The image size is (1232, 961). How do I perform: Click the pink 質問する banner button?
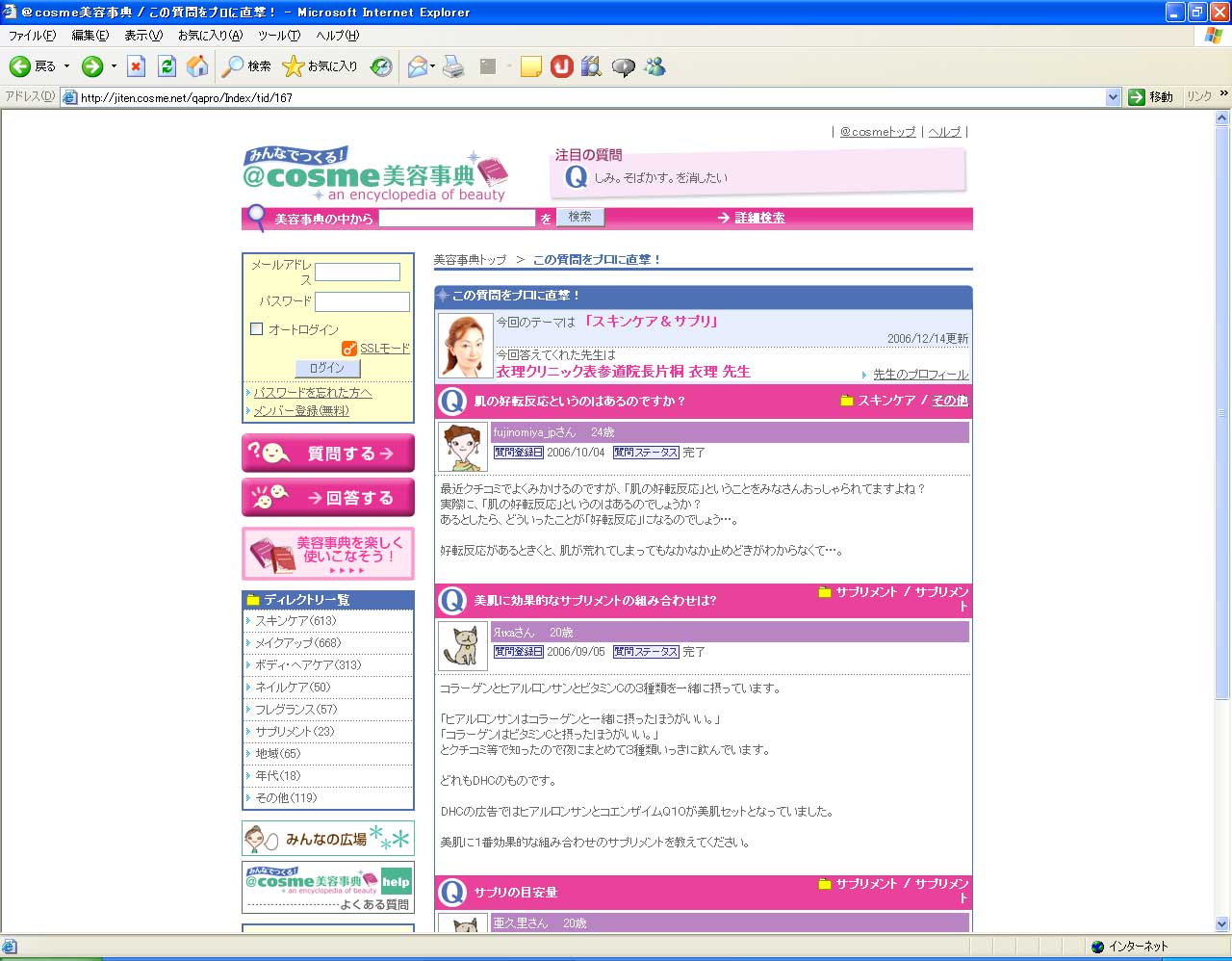(x=328, y=453)
